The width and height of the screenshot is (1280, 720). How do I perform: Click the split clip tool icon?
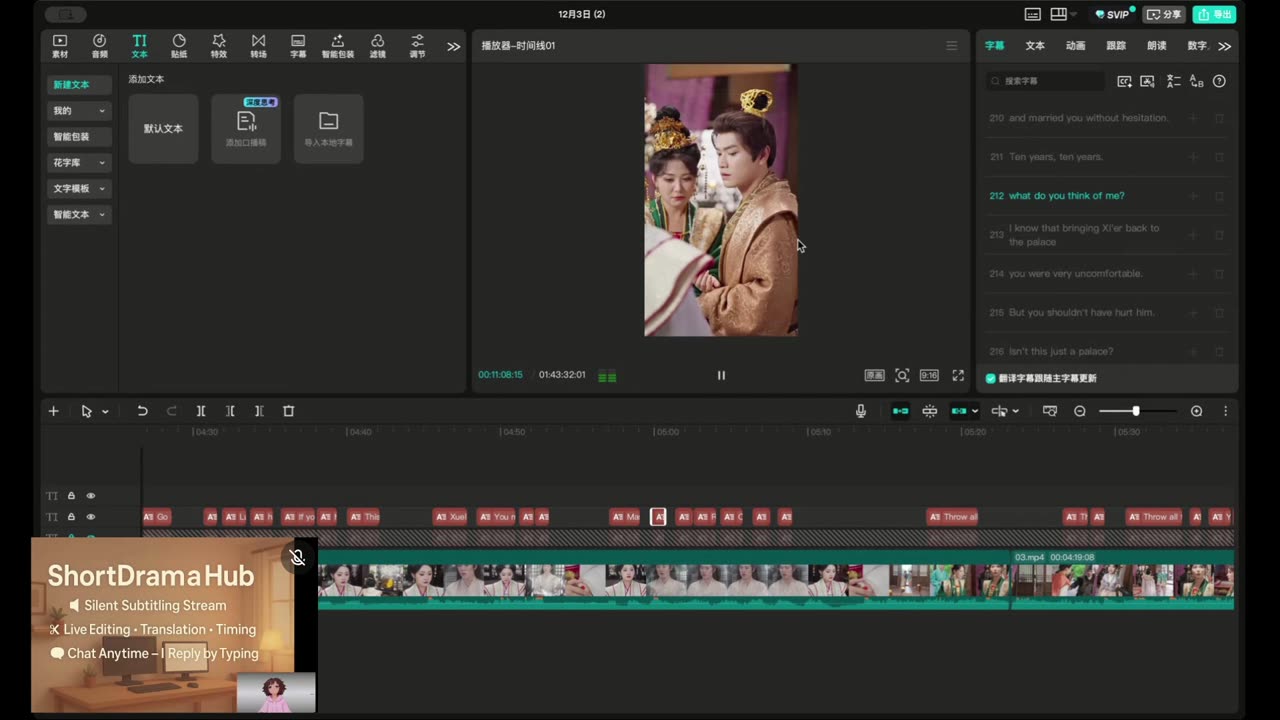coord(201,411)
